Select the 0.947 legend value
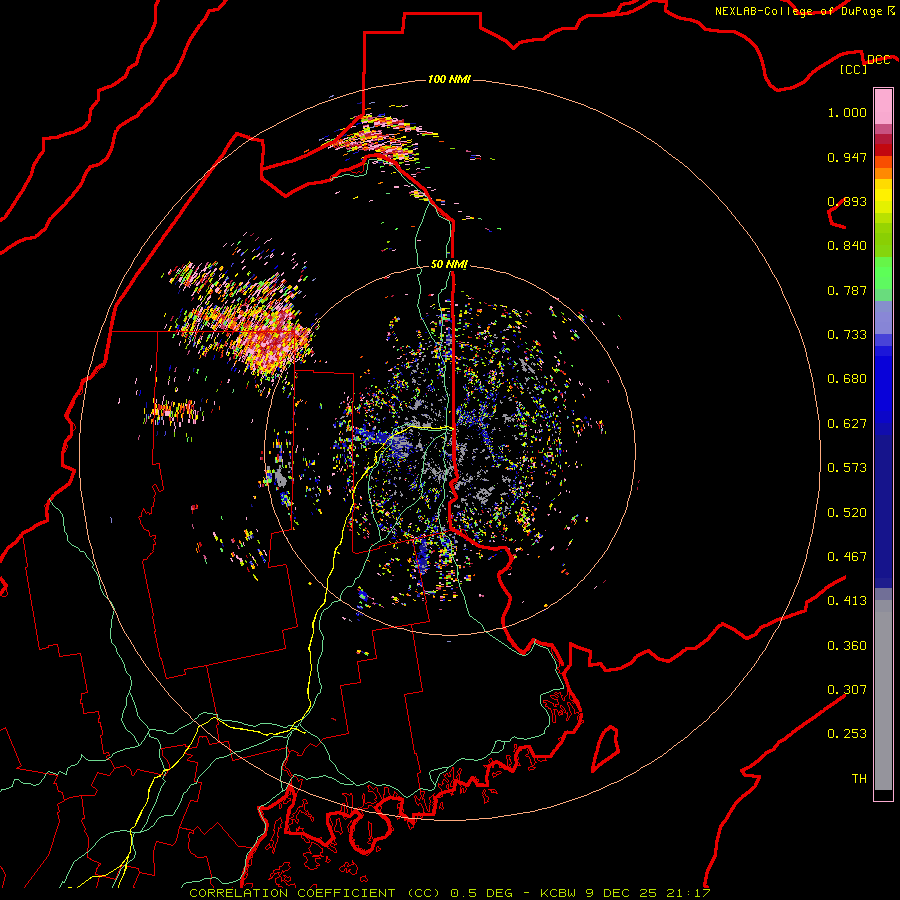This screenshot has width=900, height=900. [847, 157]
